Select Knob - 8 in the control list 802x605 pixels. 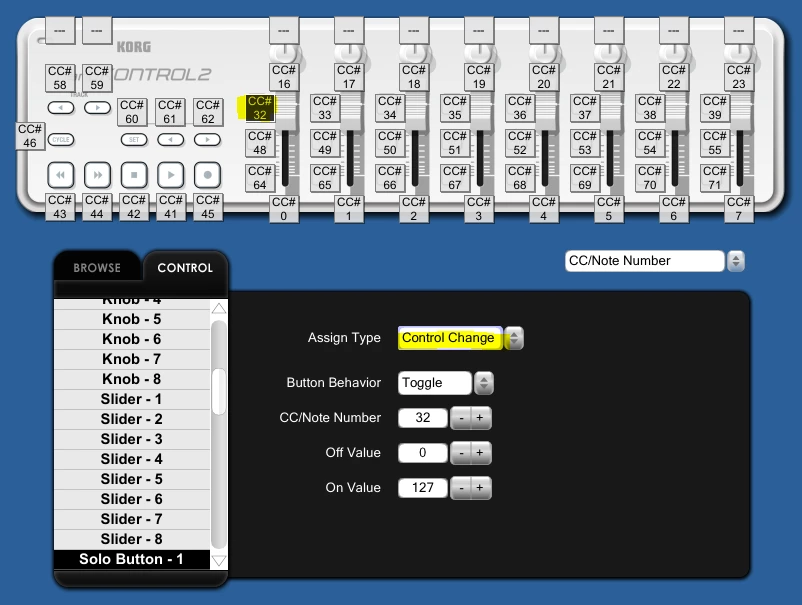point(132,379)
